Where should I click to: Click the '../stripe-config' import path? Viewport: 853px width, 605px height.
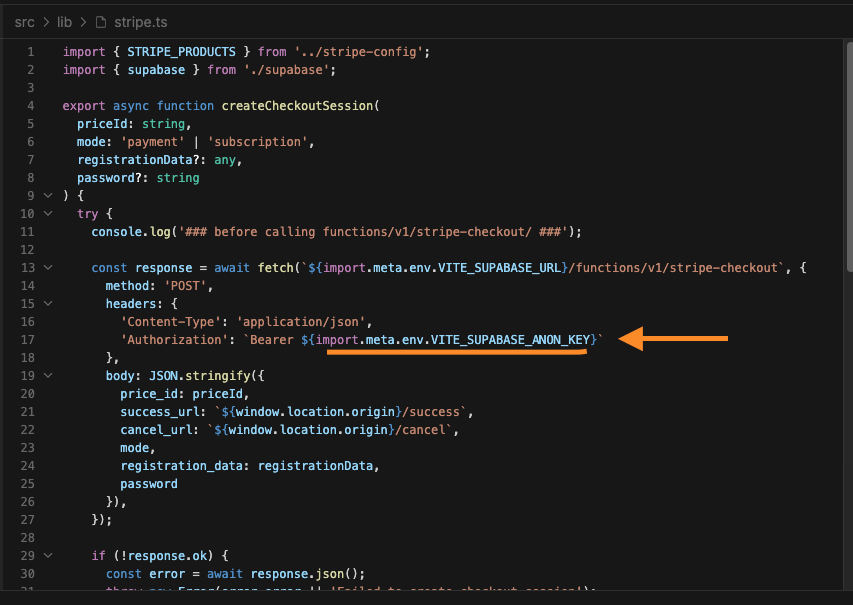click(359, 52)
